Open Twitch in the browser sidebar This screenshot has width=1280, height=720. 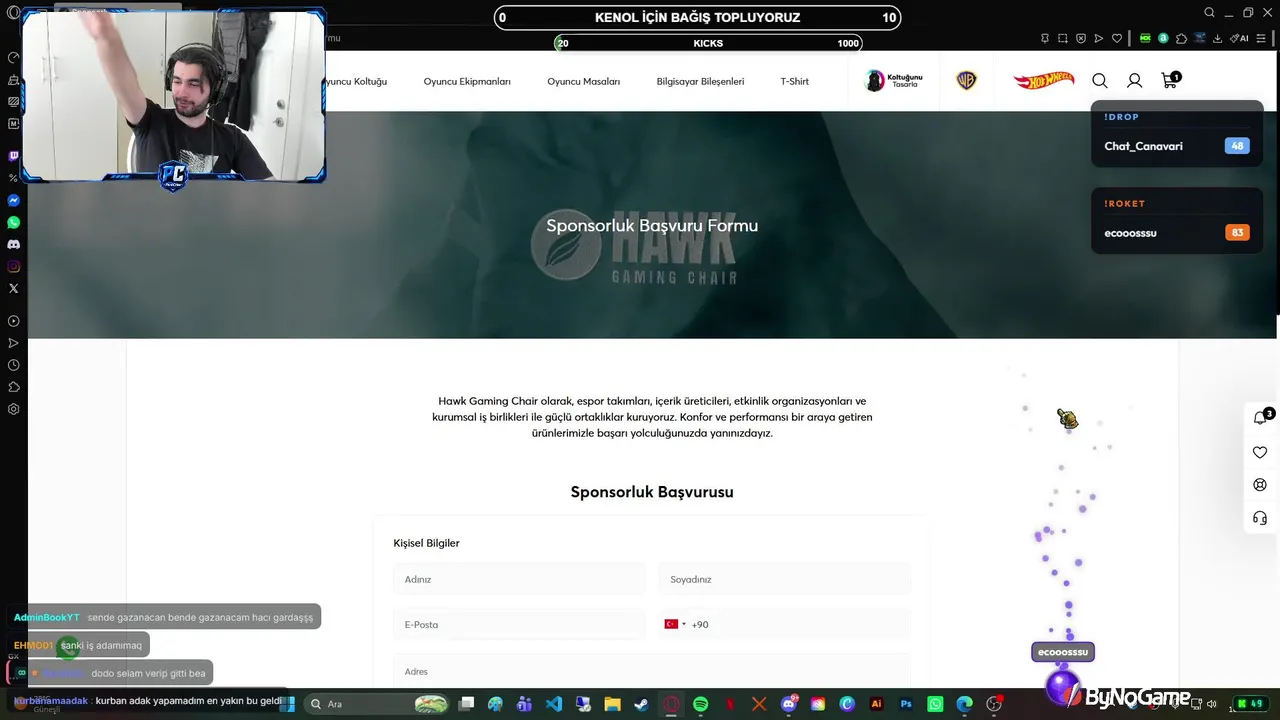tap(14, 156)
